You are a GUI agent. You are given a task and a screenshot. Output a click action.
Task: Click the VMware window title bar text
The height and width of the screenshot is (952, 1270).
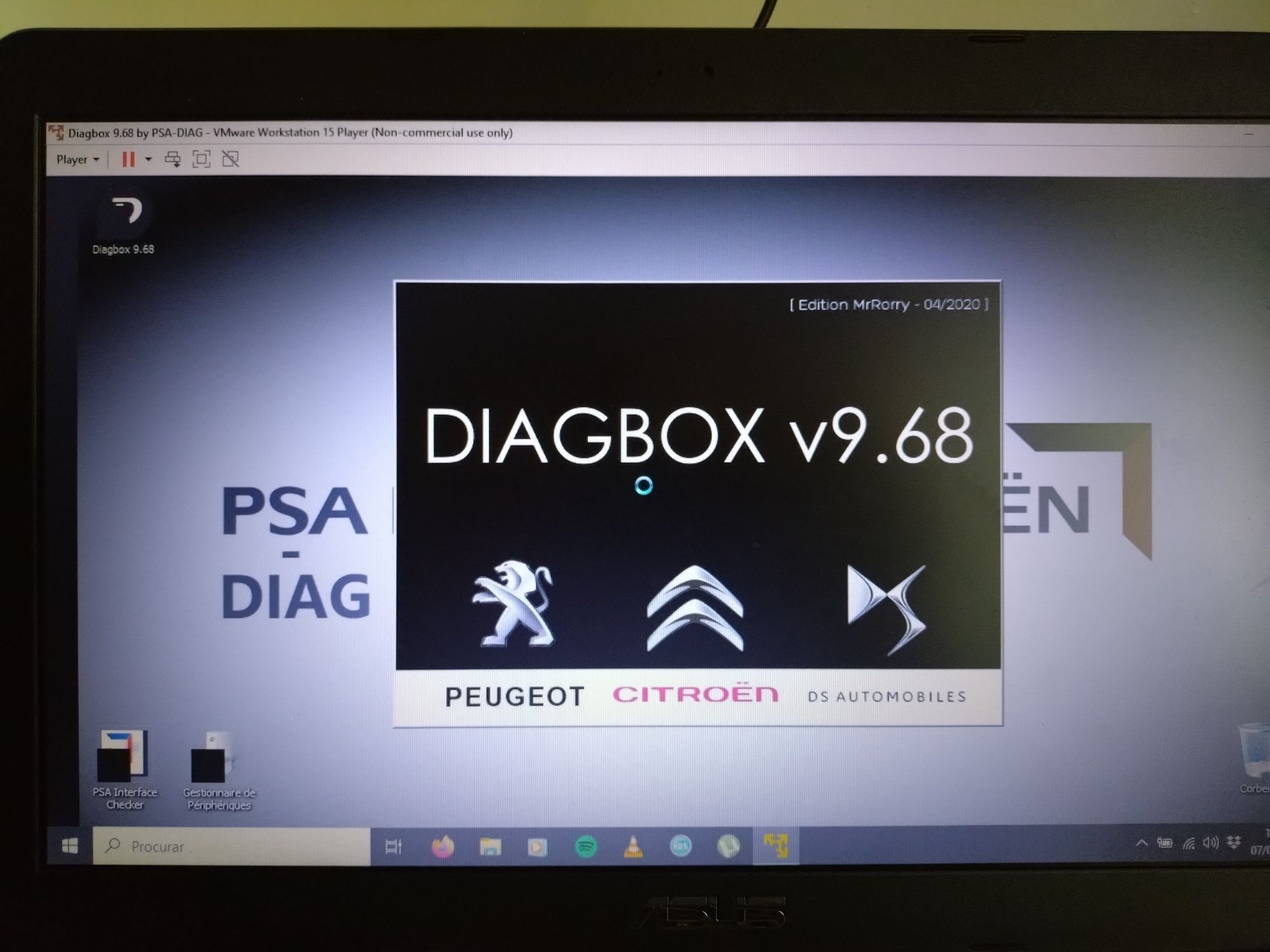click(290, 133)
